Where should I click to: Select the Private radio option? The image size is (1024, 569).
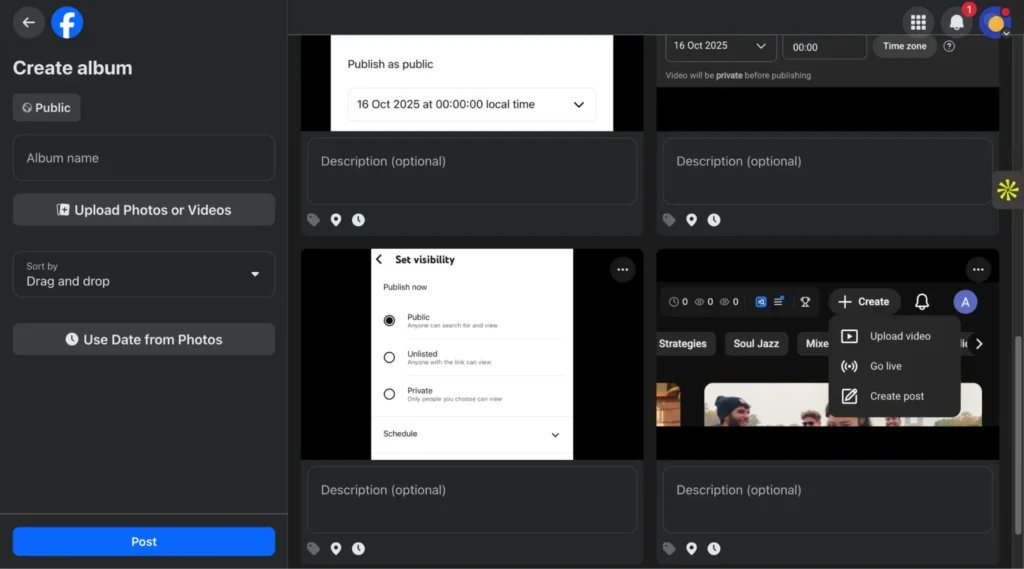coord(390,394)
